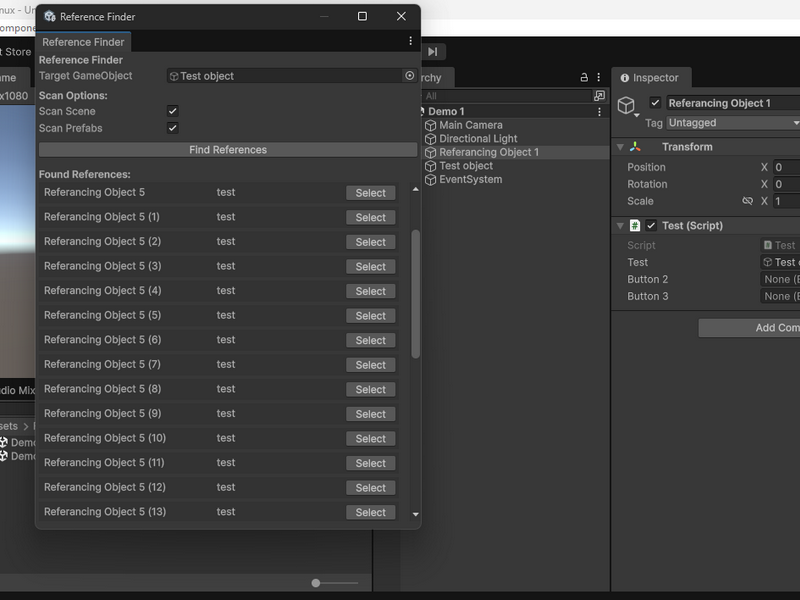Switch to the Inspector tab

pos(651,78)
